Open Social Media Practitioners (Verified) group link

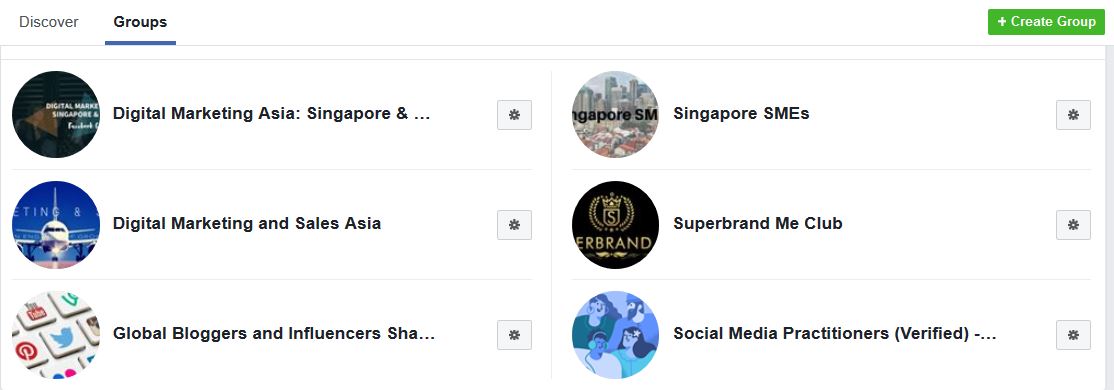pyautogui.click(x=835, y=334)
